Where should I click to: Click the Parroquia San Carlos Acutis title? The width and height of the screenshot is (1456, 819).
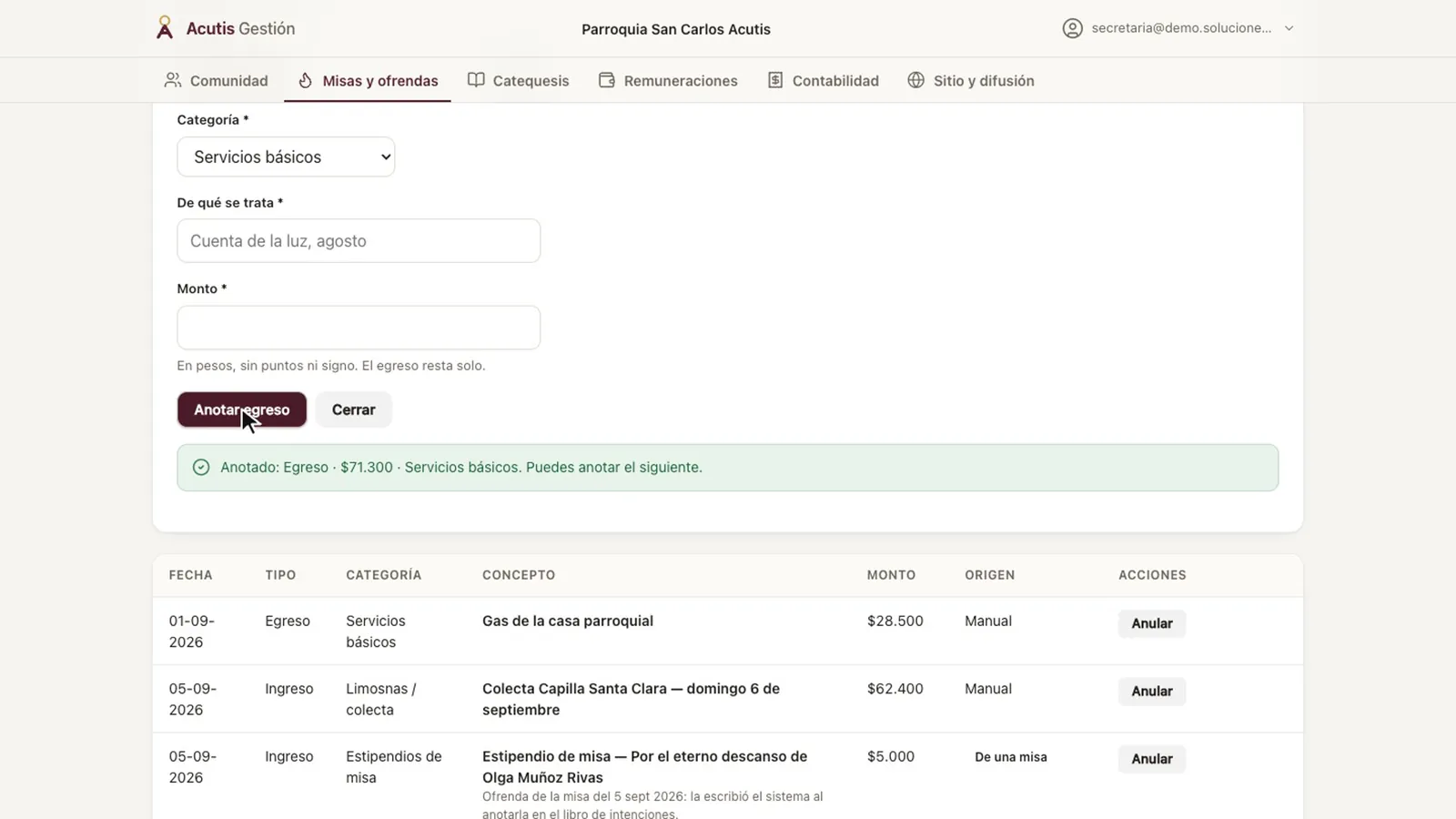676,29
